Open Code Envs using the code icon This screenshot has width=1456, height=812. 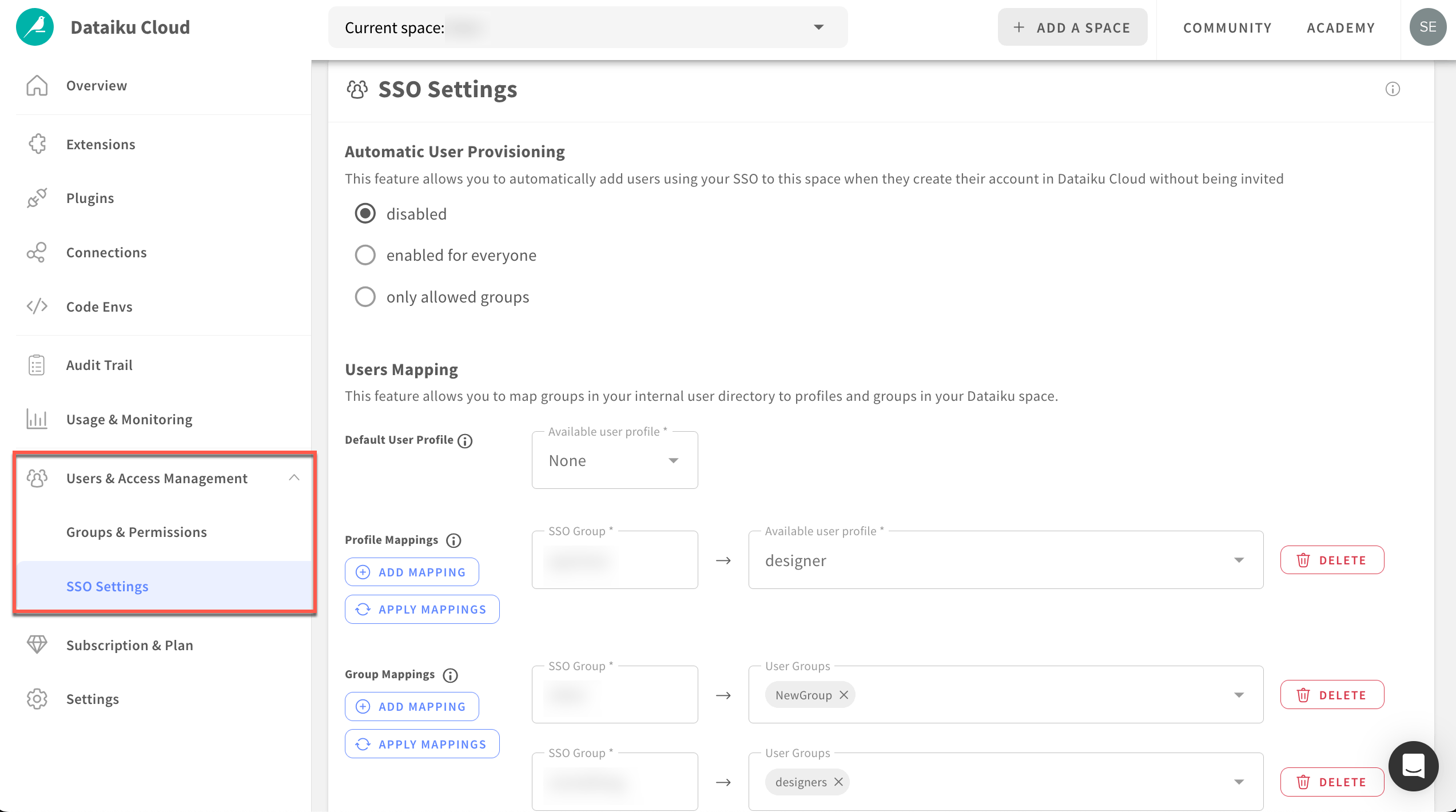coord(36,306)
